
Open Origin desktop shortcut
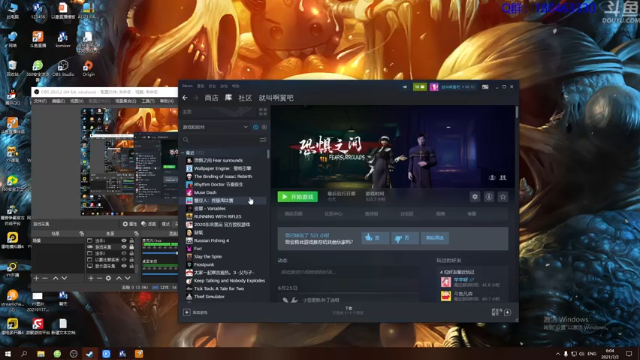point(88,68)
